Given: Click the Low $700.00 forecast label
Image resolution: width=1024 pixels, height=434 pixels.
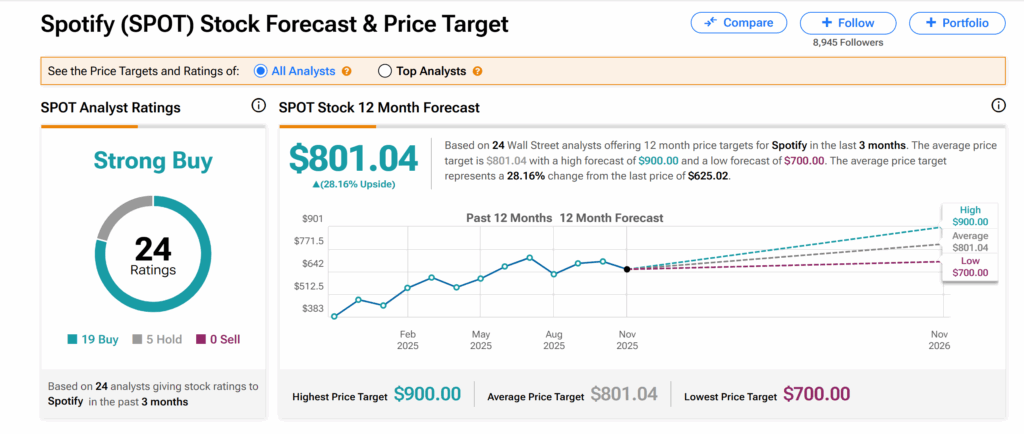Looking at the screenshot, I should click(x=968, y=266).
